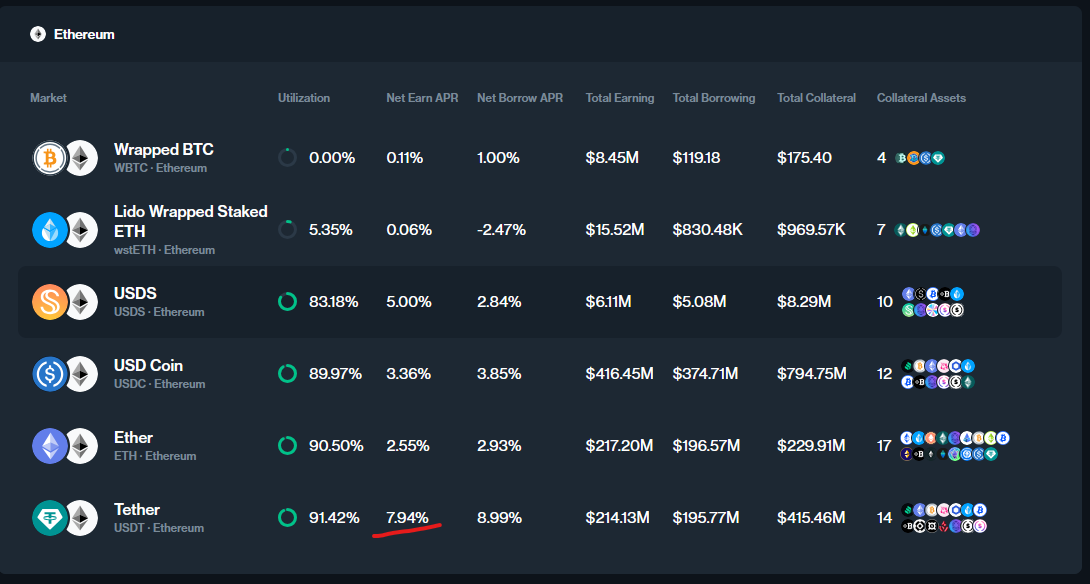Image resolution: width=1090 pixels, height=584 pixels.
Task: Click the collateral assets count for Ether
Action: click(884, 445)
